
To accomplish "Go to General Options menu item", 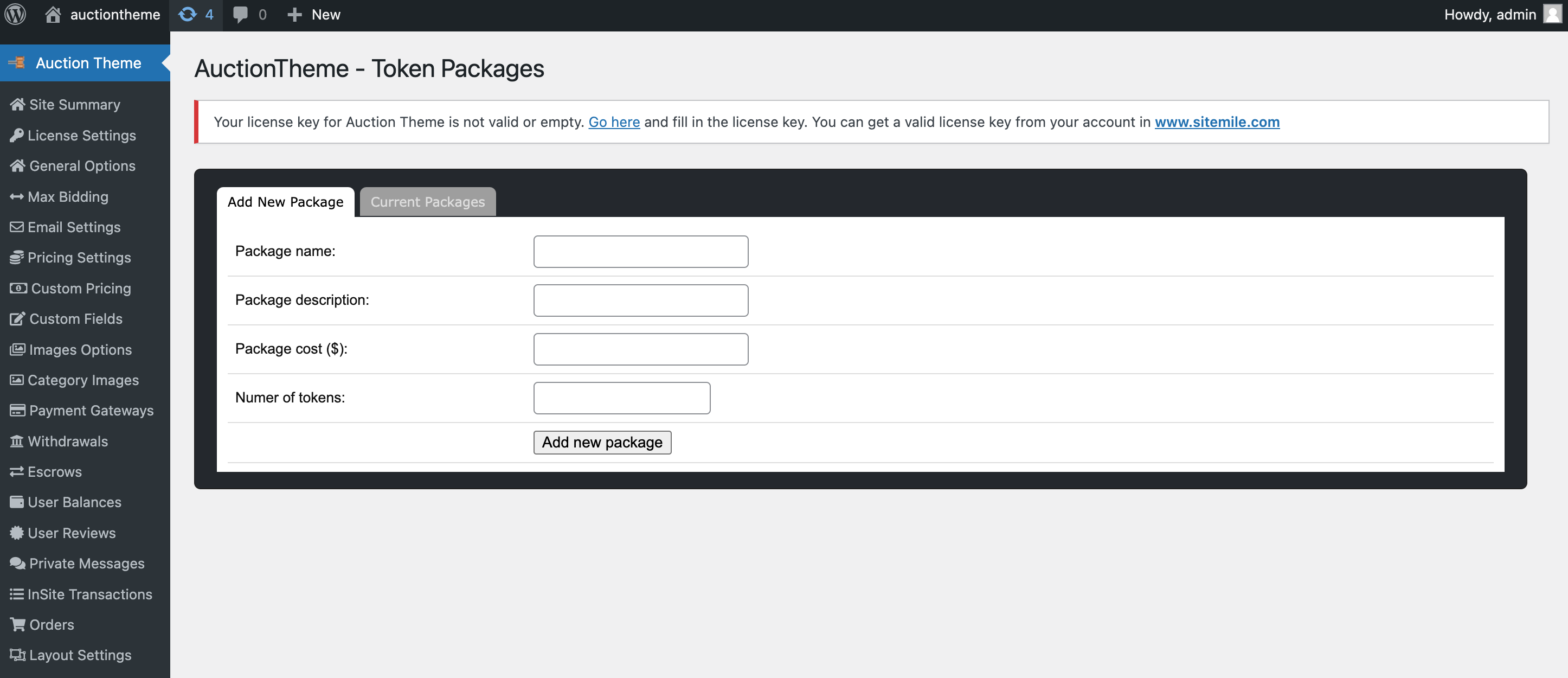I will click(82, 165).
